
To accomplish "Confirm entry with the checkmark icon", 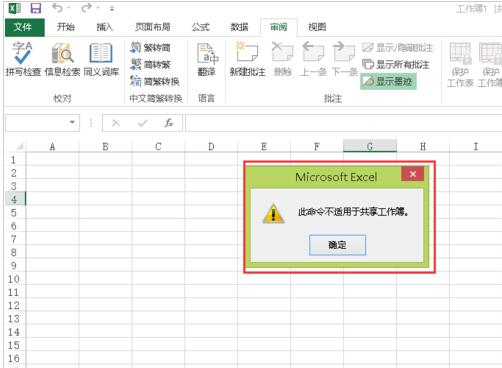I will pyautogui.click(x=143, y=123).
